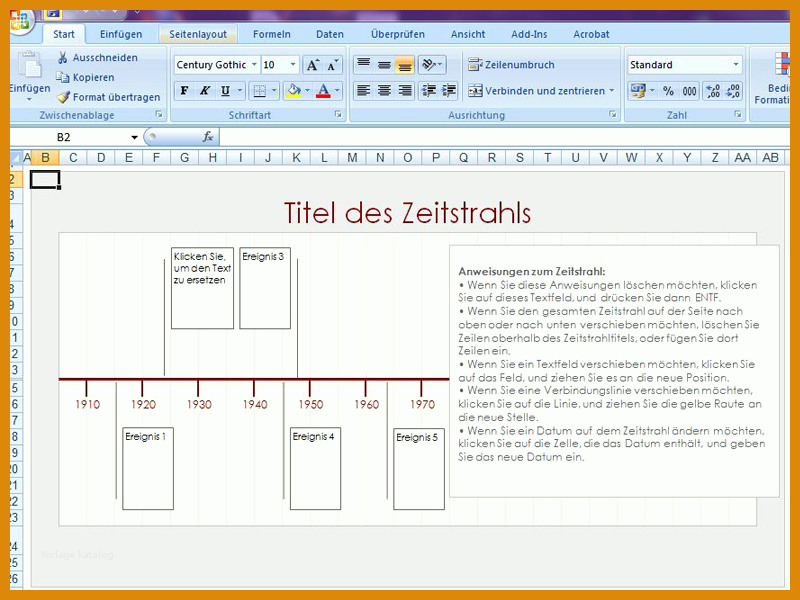Viewport: 800px width, 600px height.
Task: Open the Zwischenablage dialog launcher
Action: (x=159, y=114)
